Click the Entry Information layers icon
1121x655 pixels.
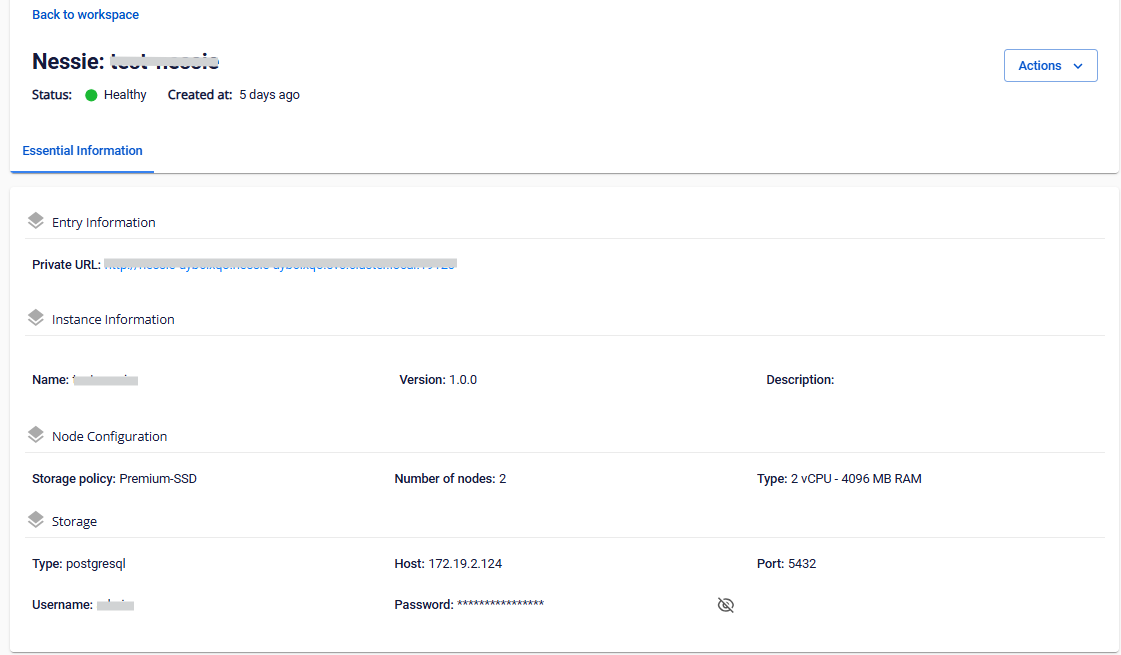click(x=36, y=221)
